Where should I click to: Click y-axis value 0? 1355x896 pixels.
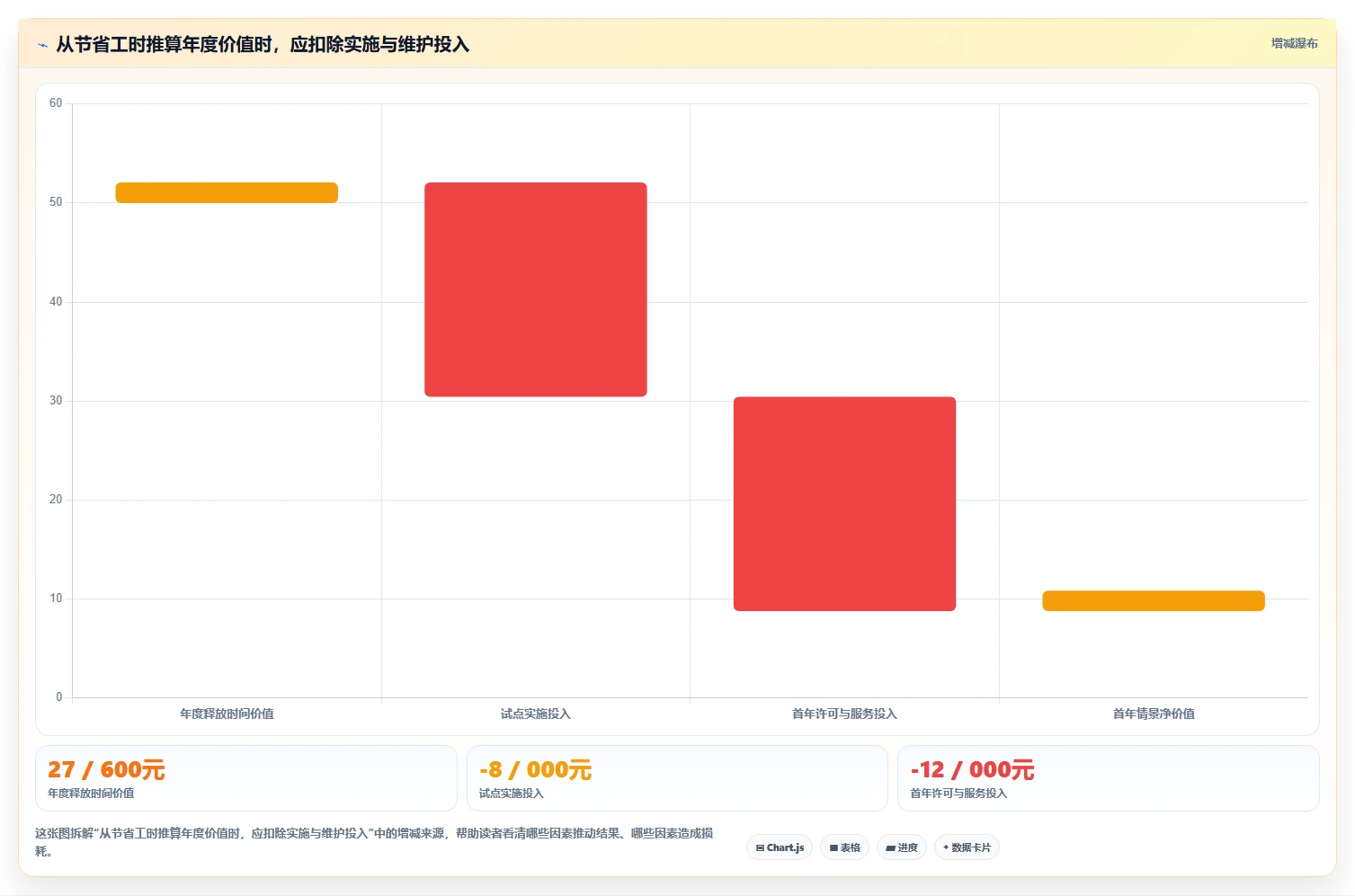coord(59,697)
